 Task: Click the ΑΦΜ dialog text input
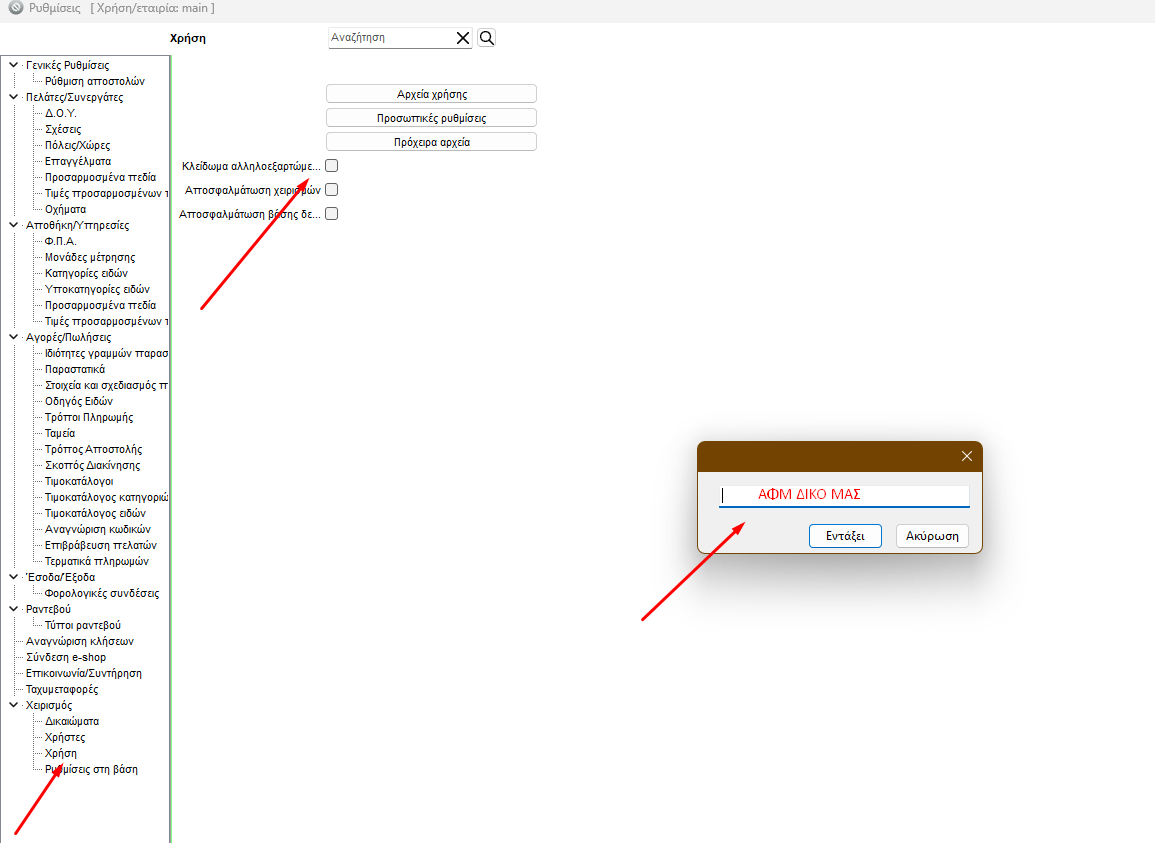[844, 495]
